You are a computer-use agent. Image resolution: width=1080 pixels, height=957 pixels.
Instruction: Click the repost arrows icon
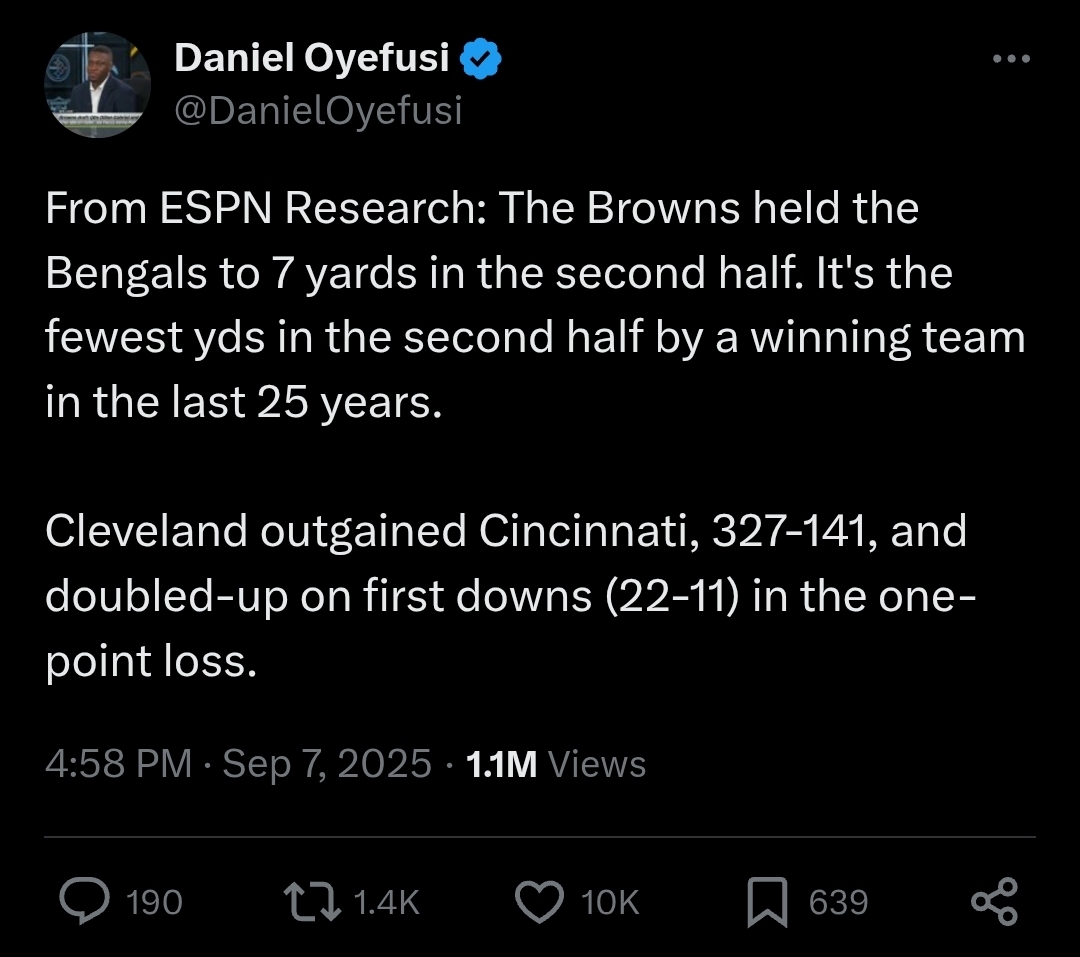[x=312, y=901]
